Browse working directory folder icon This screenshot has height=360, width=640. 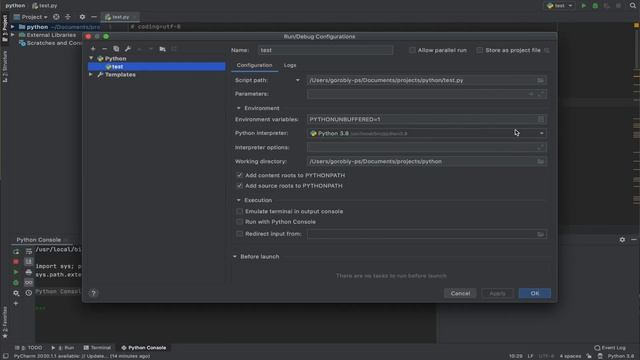point(540,162)
